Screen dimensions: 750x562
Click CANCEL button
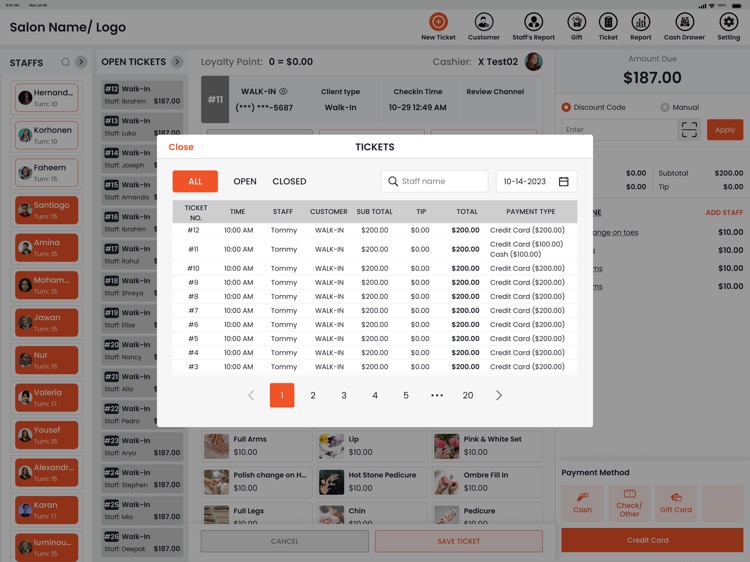(285, 541)
